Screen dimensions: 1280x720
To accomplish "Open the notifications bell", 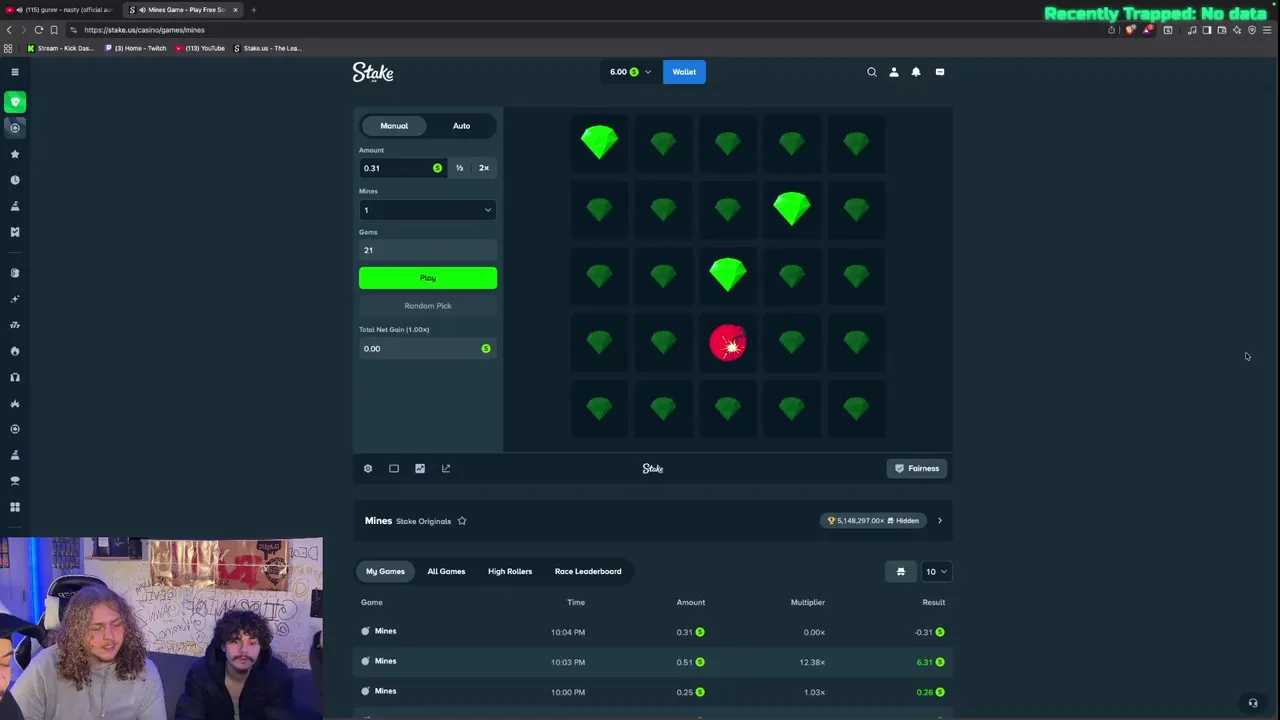I will [916, 72].
